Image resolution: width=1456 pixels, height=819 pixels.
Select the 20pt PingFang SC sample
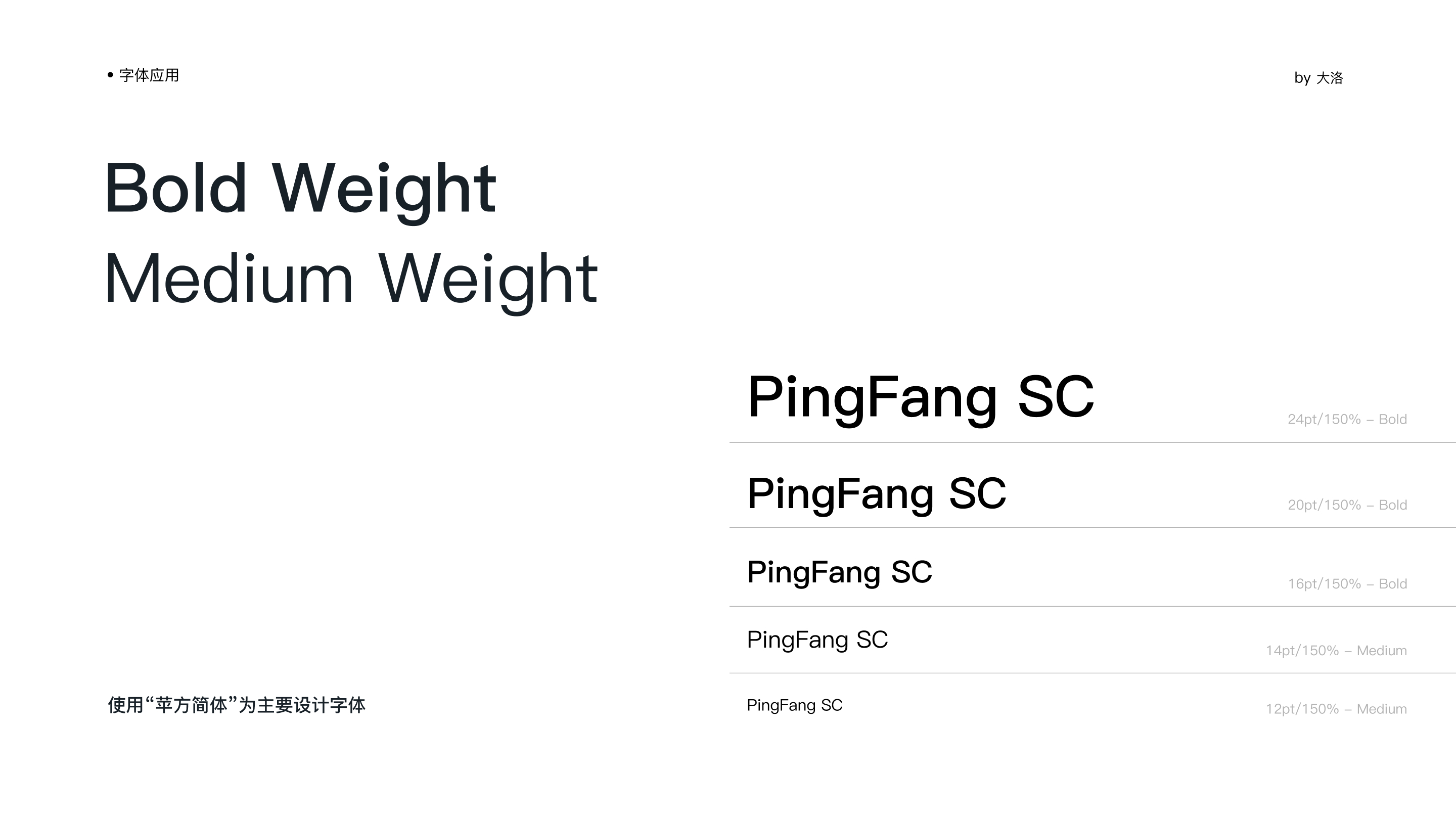point(877,495)
